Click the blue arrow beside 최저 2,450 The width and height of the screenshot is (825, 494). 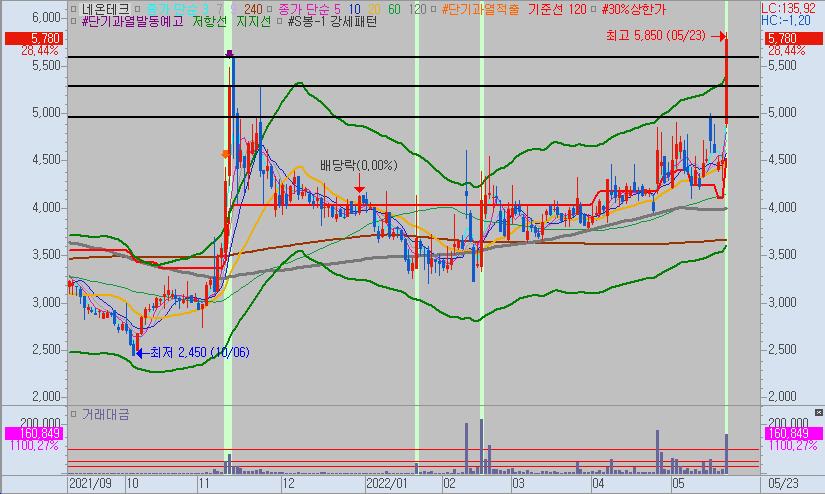pos(142,353)
